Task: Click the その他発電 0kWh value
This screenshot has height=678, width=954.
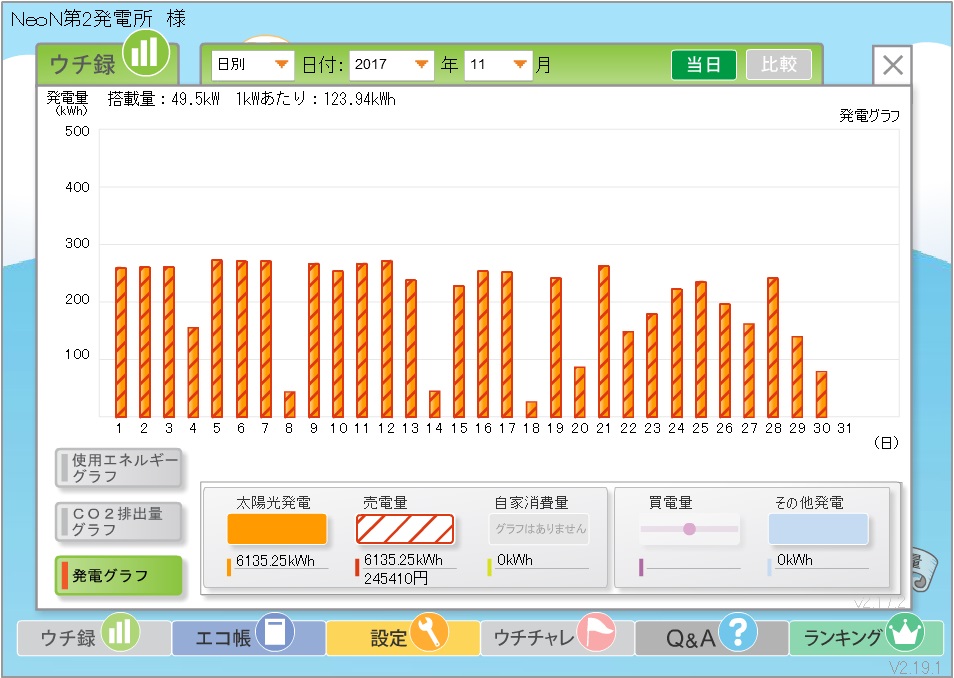Action: [x=795, y=560]
